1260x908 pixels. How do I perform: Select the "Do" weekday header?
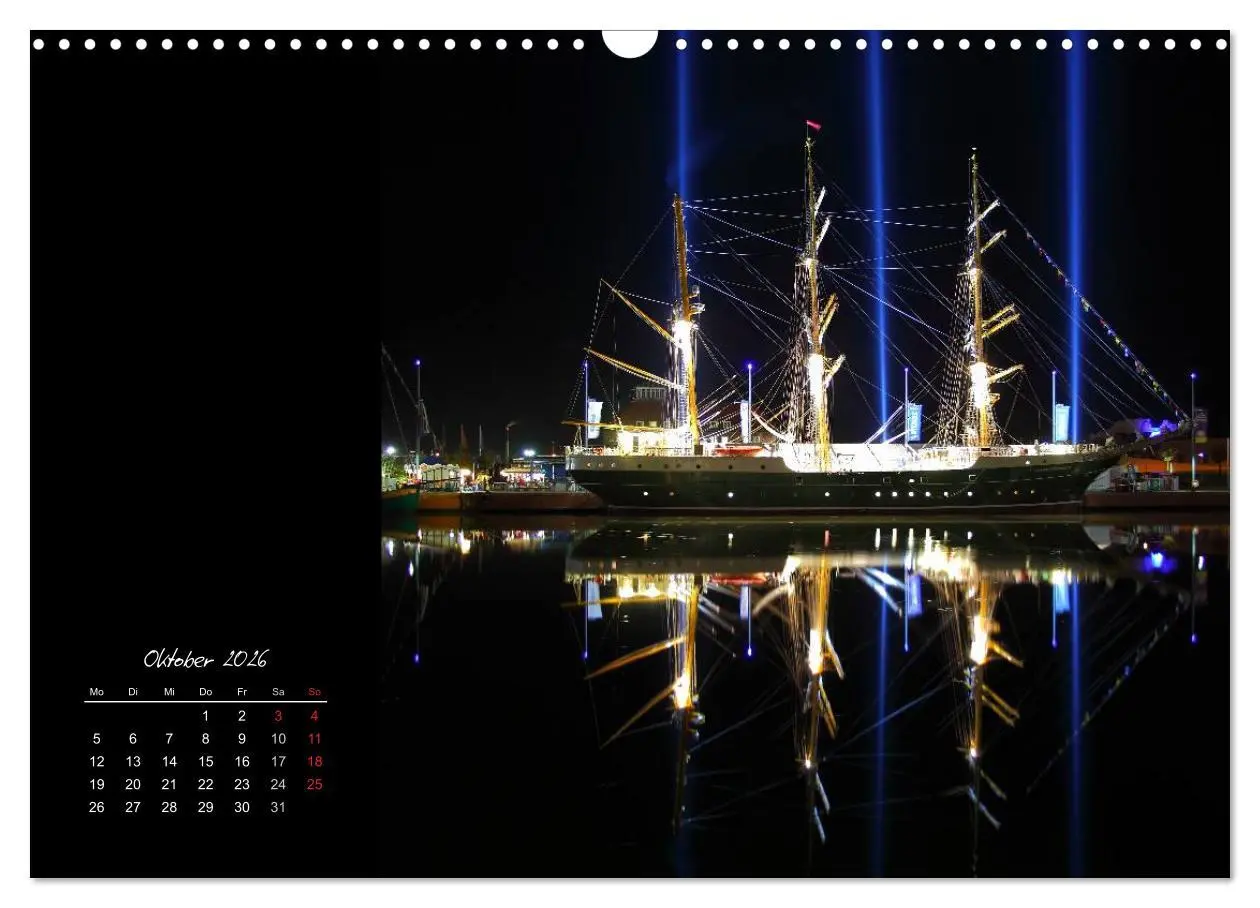(x=206, y=692)
